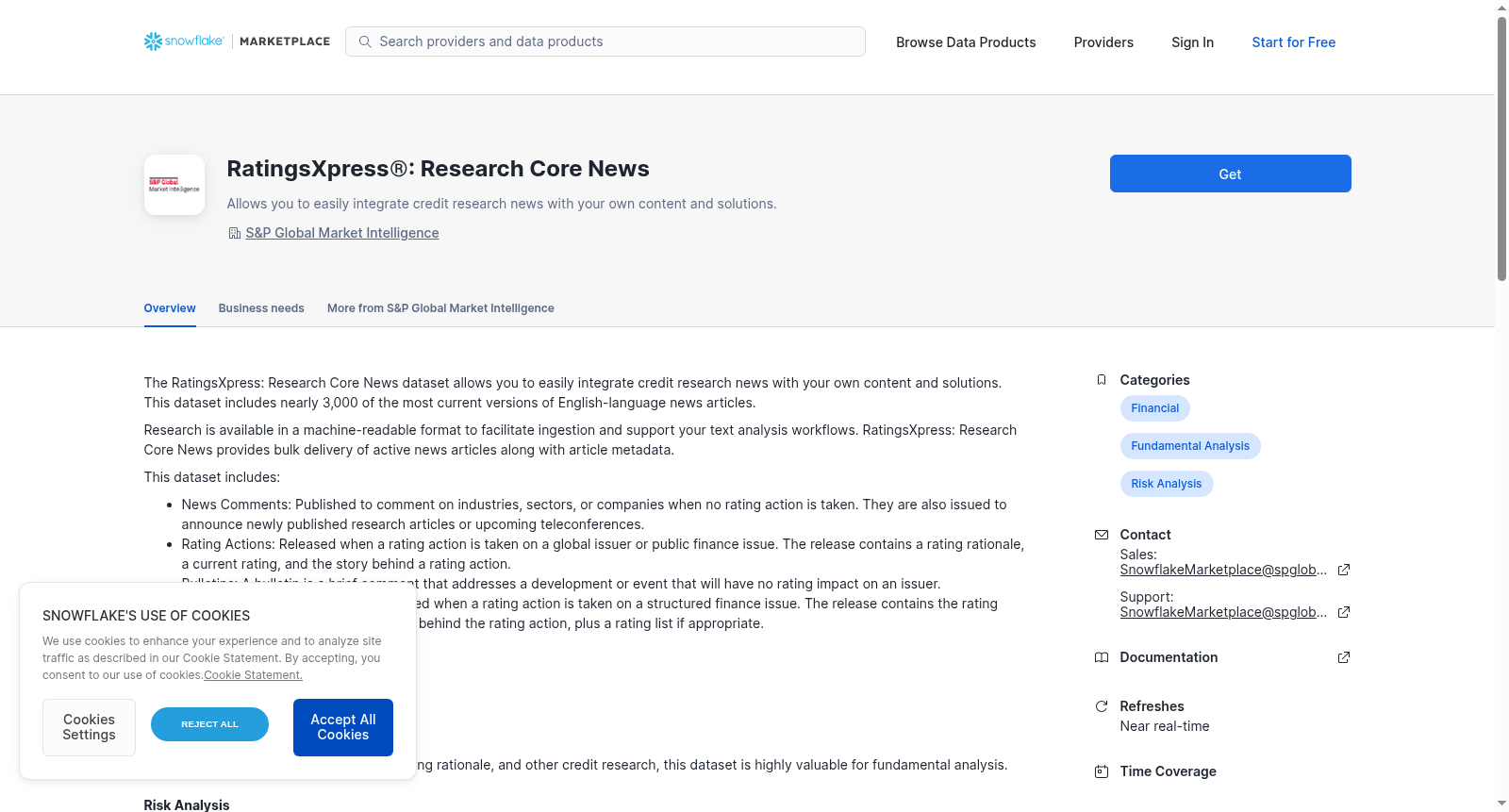Go to the Providers page
The image size is (1509, 812).
(x=1103, y=42)
